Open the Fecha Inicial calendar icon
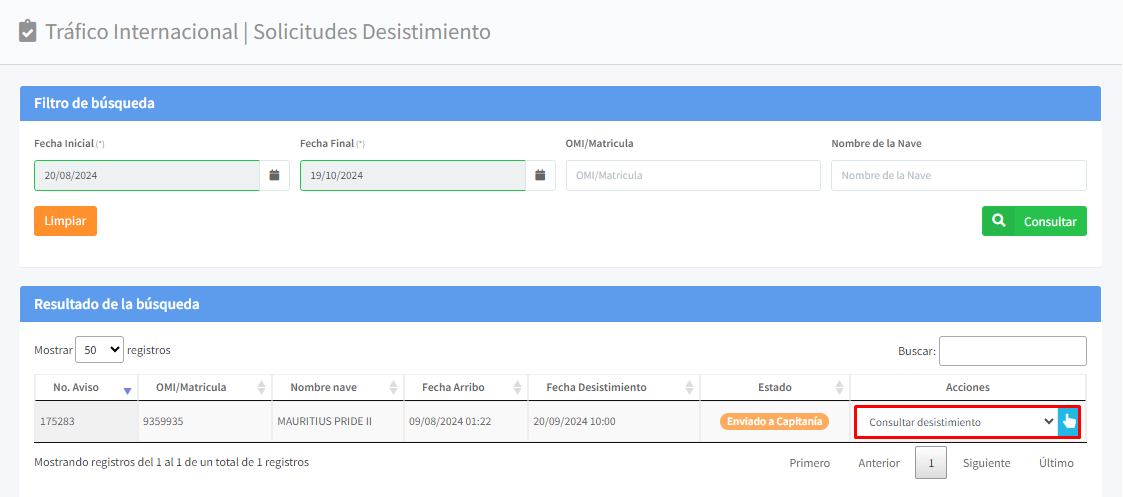Viewport: 1123px width, 497px height. point(275,175)
